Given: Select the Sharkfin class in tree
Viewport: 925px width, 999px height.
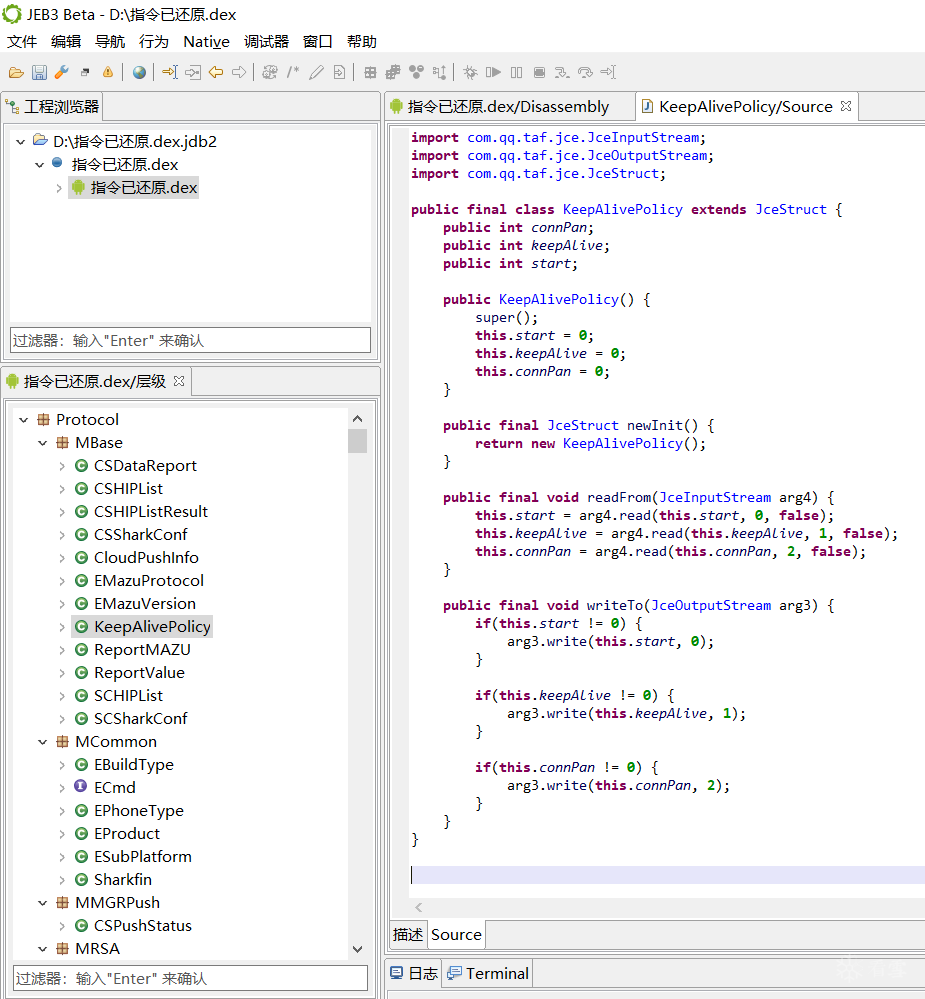Looking at the screenshot, I should (x=122, y=880).
